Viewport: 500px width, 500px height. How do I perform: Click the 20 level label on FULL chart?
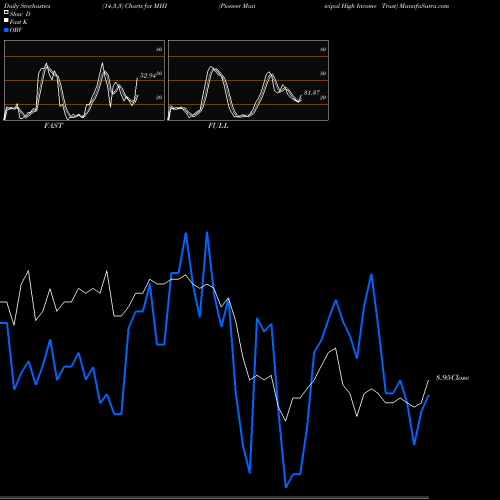(323, 97)
